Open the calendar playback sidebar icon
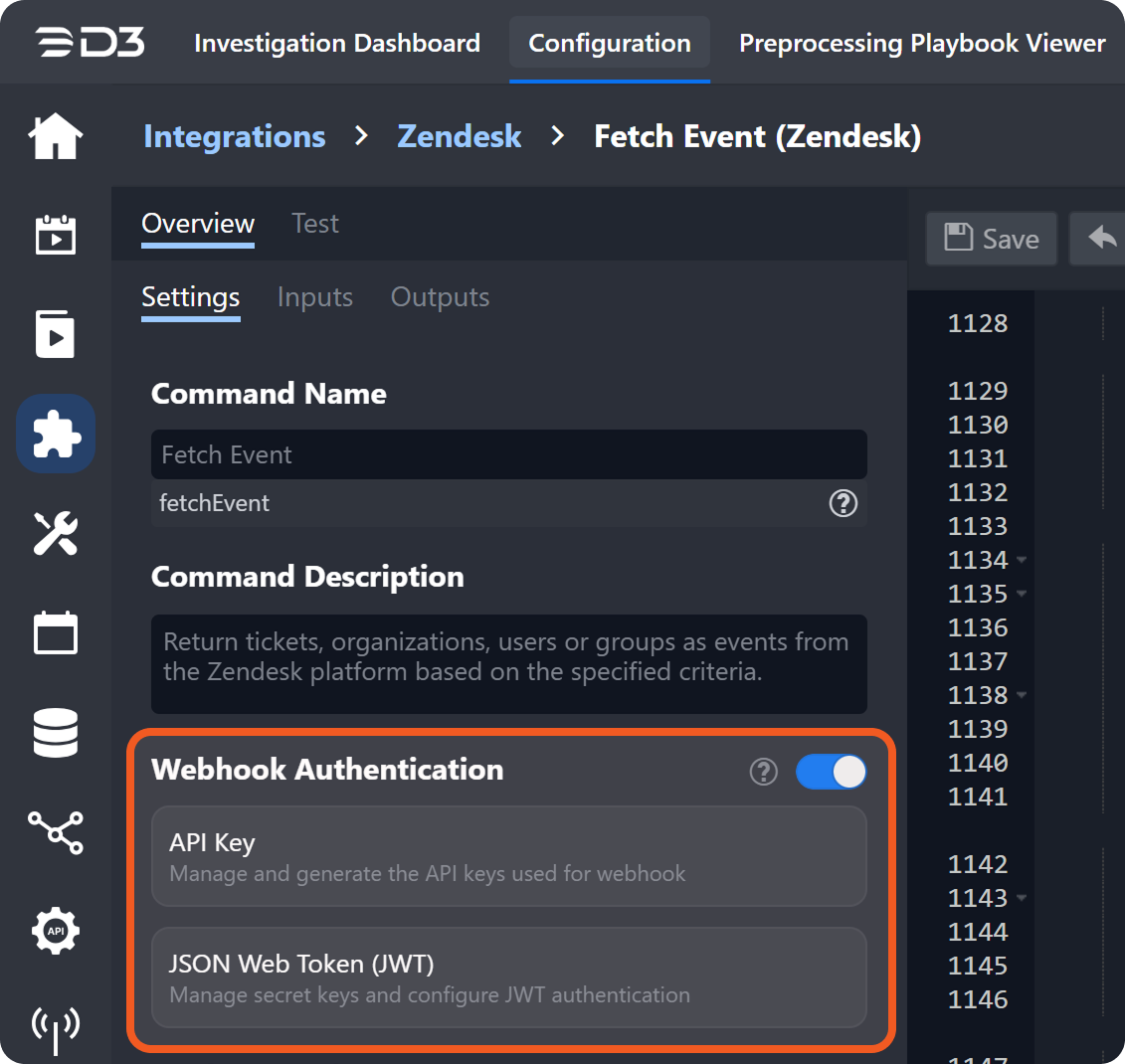 pos(56,235)
